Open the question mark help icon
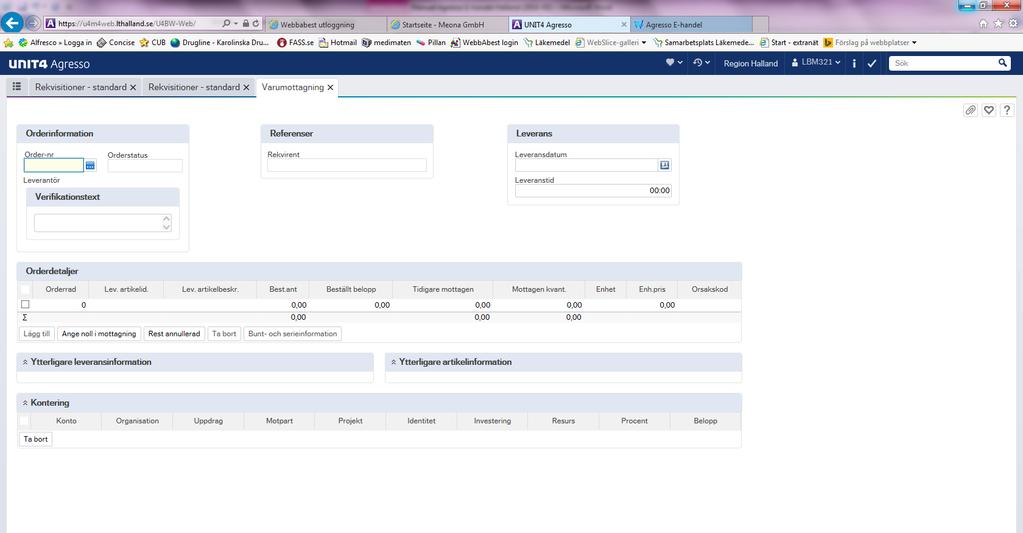Screen dimensions: 1023x533 [x=1007, y=110]
